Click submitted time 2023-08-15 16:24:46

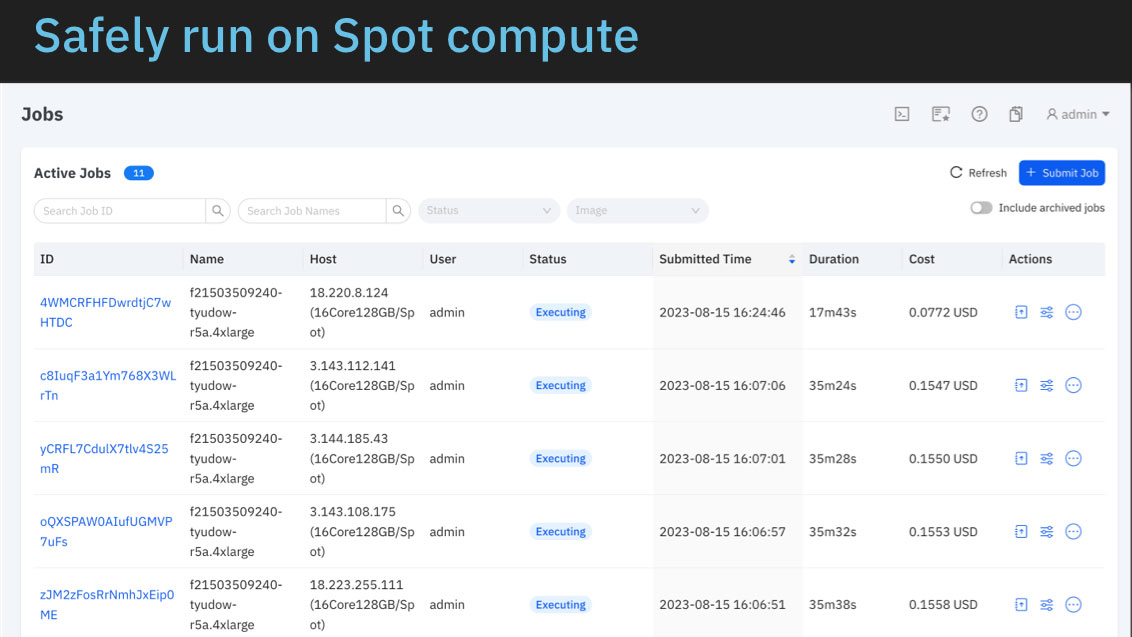point(722,313)
